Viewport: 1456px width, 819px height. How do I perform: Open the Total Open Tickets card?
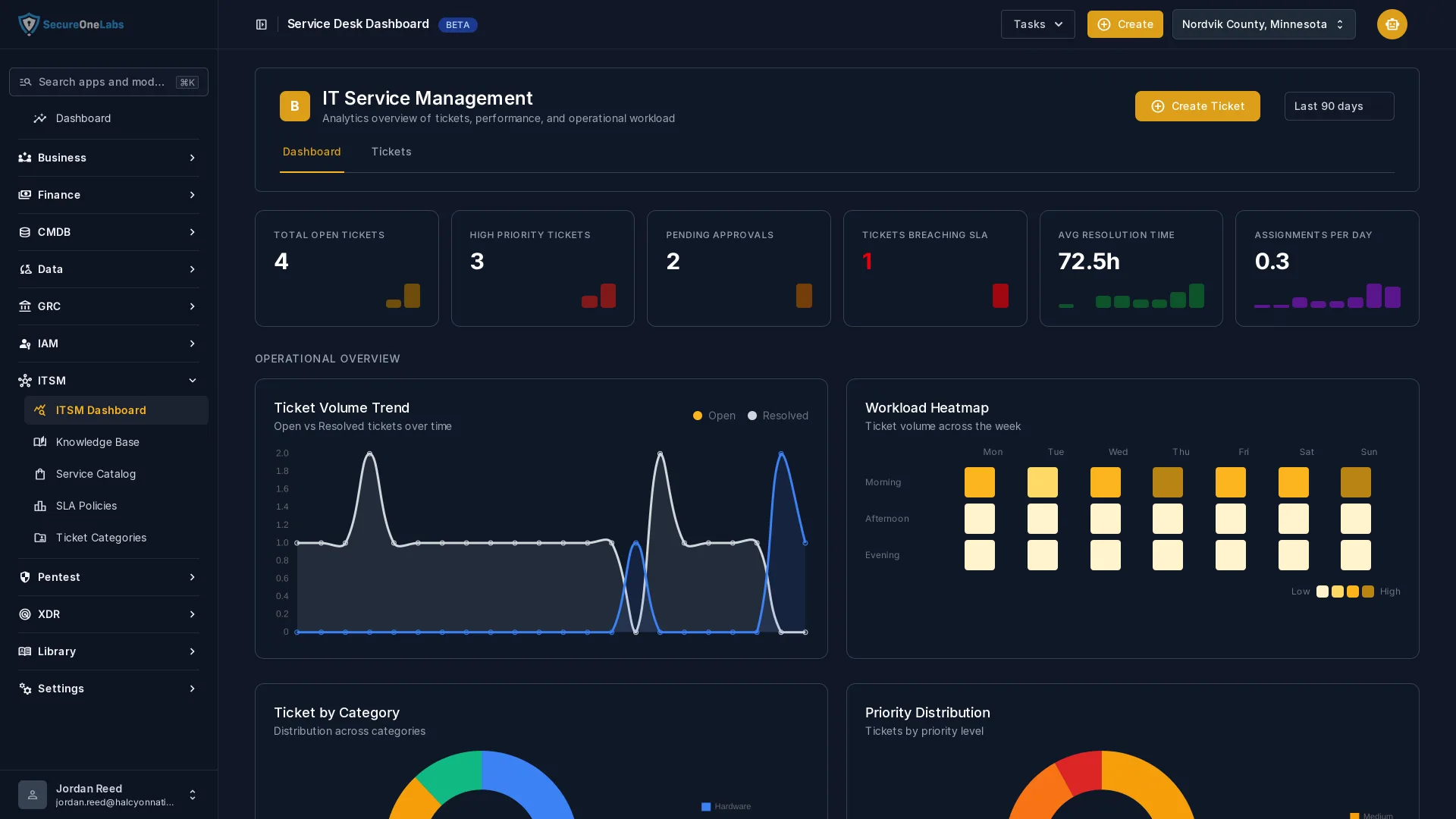coord(347,268)
